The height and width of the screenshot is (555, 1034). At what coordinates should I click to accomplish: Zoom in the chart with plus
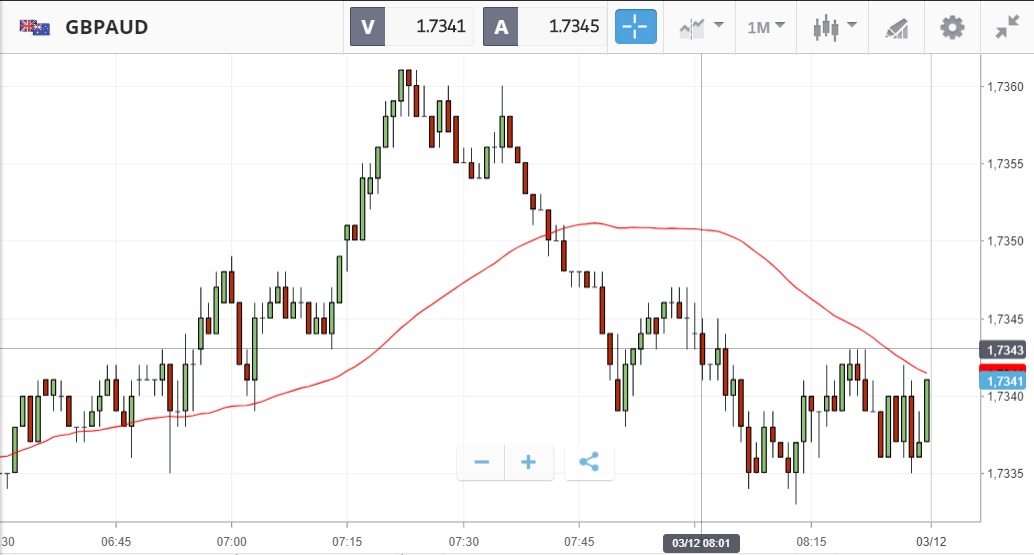[x=529, y=462]
